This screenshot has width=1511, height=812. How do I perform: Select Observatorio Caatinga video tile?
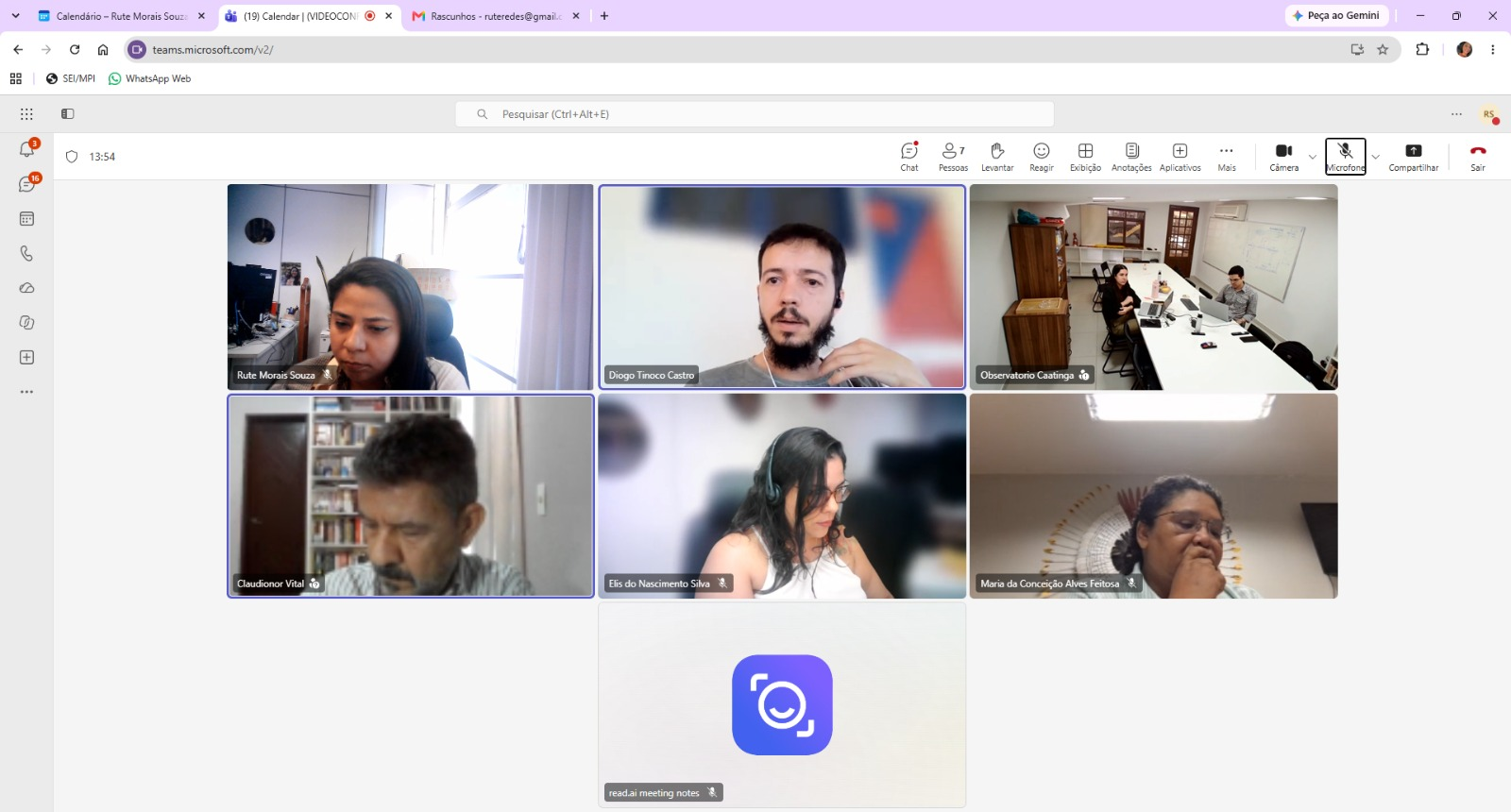1153,287
